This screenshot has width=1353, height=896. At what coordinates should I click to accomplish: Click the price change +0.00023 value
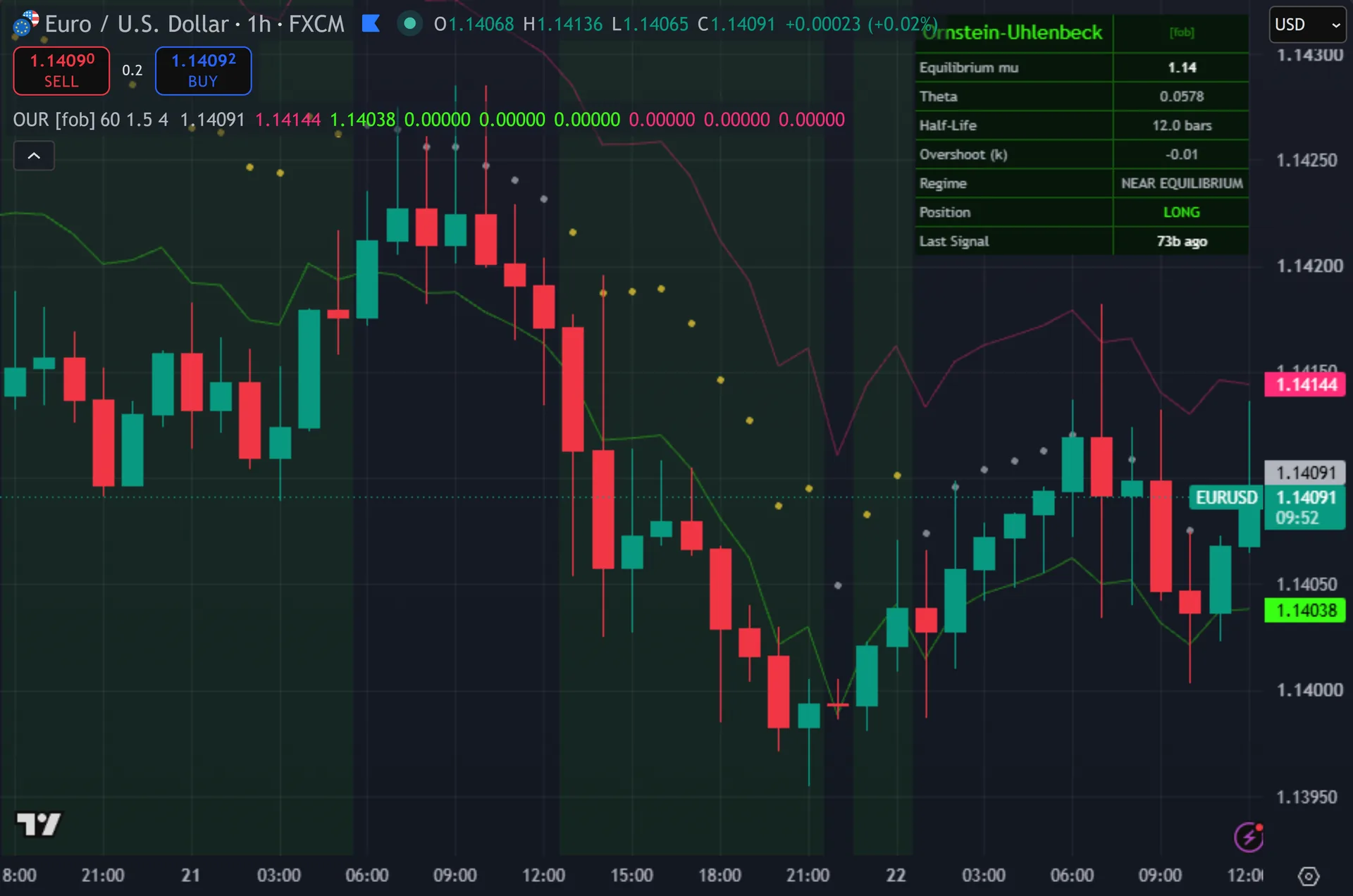coord(823,24)
